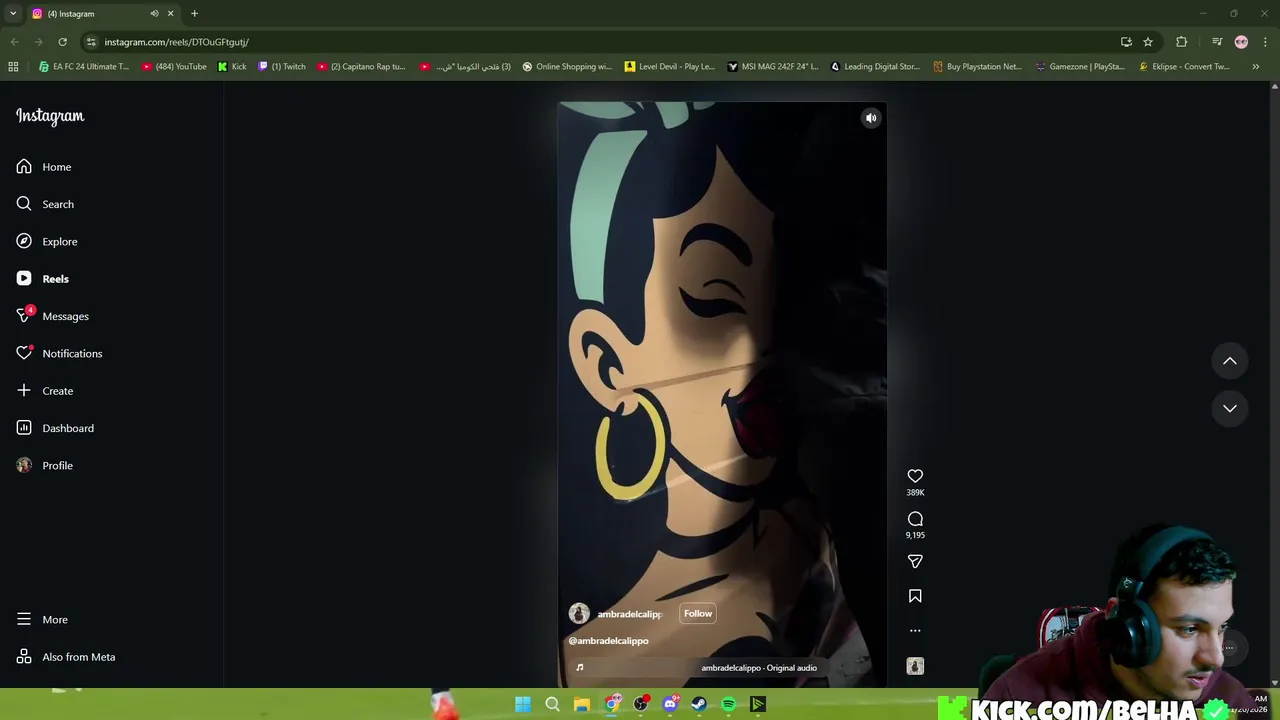This screenshot has width=1280, height=720.
Task: Open the MSI MAG 242F bookmark
Action: point(773,67)
